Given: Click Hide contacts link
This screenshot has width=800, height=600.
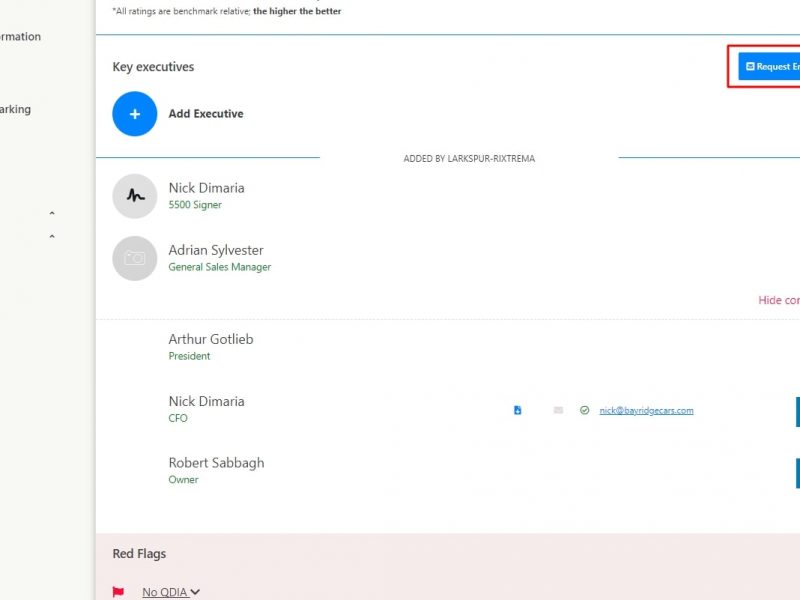Looking at the screenshot, I should click(778, 300).
